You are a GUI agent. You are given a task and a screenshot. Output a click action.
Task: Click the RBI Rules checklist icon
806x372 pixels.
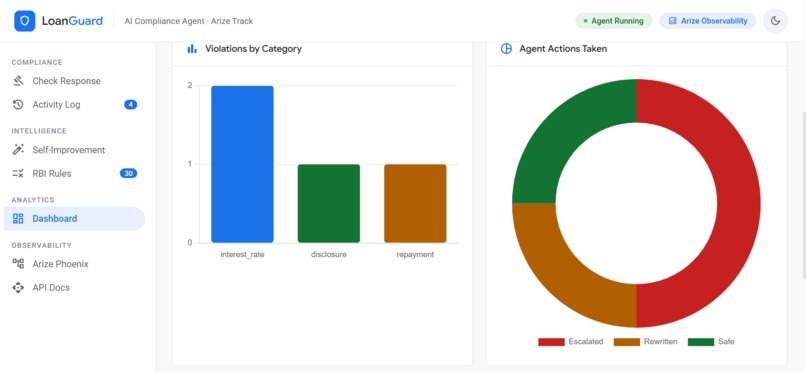tap(18, 173)
